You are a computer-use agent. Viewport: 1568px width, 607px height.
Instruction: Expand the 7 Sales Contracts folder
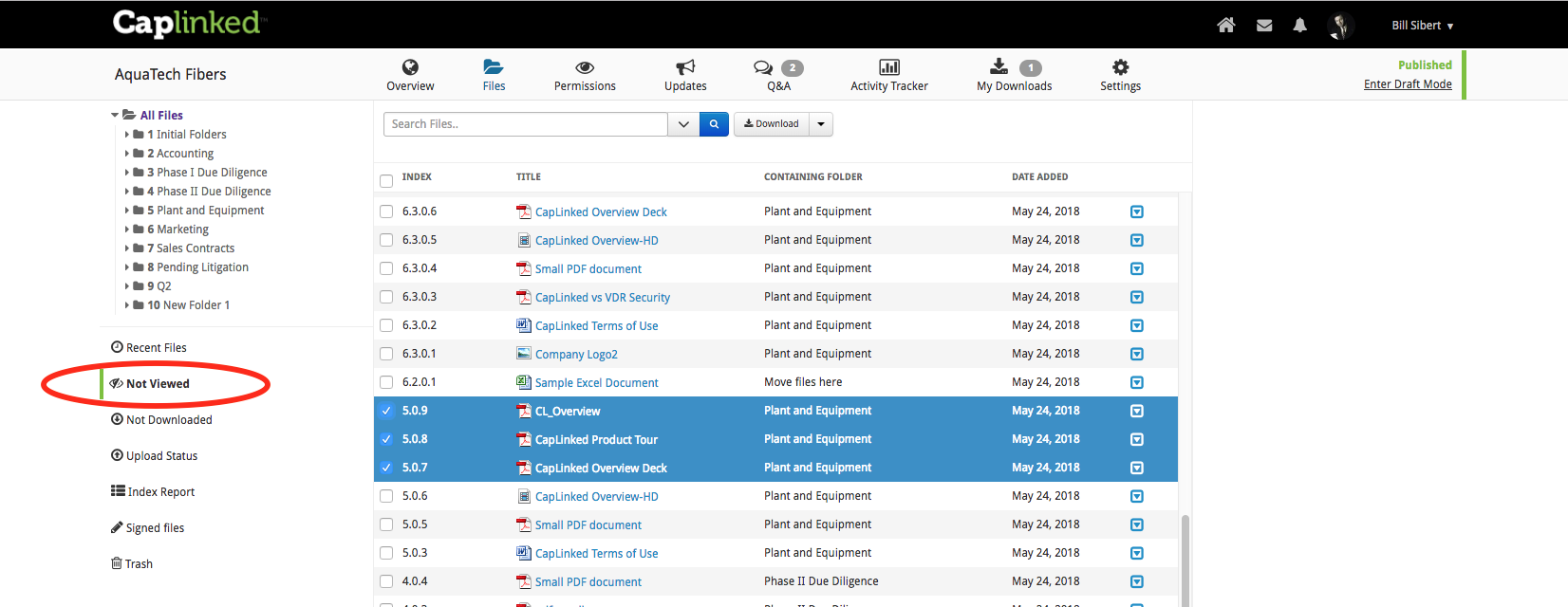127,248
